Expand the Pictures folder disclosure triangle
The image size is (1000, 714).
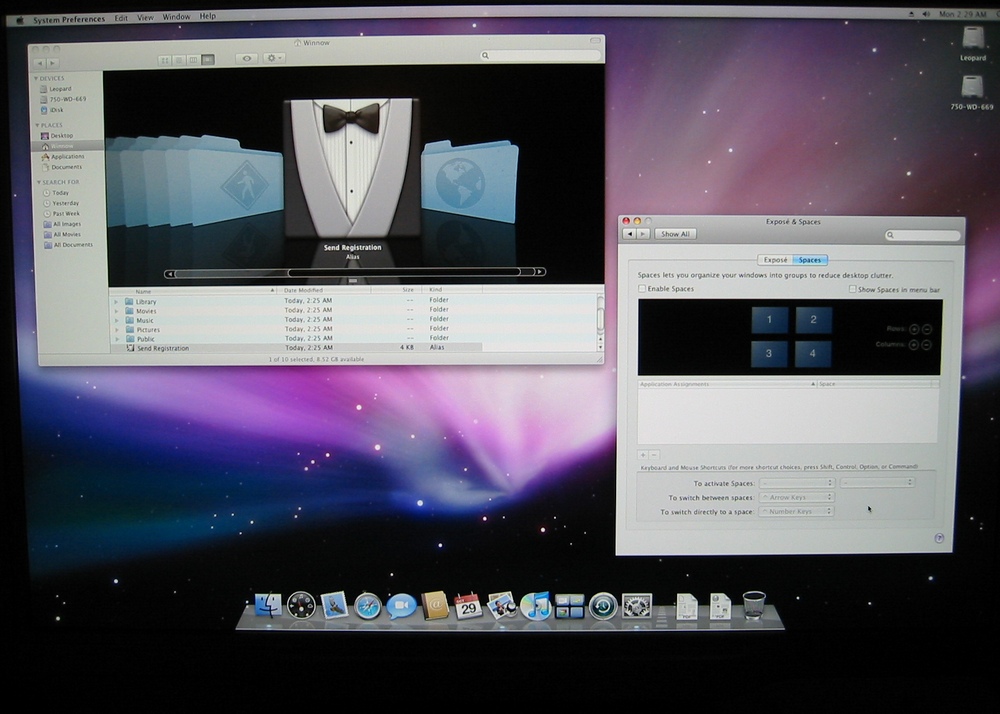117,330
